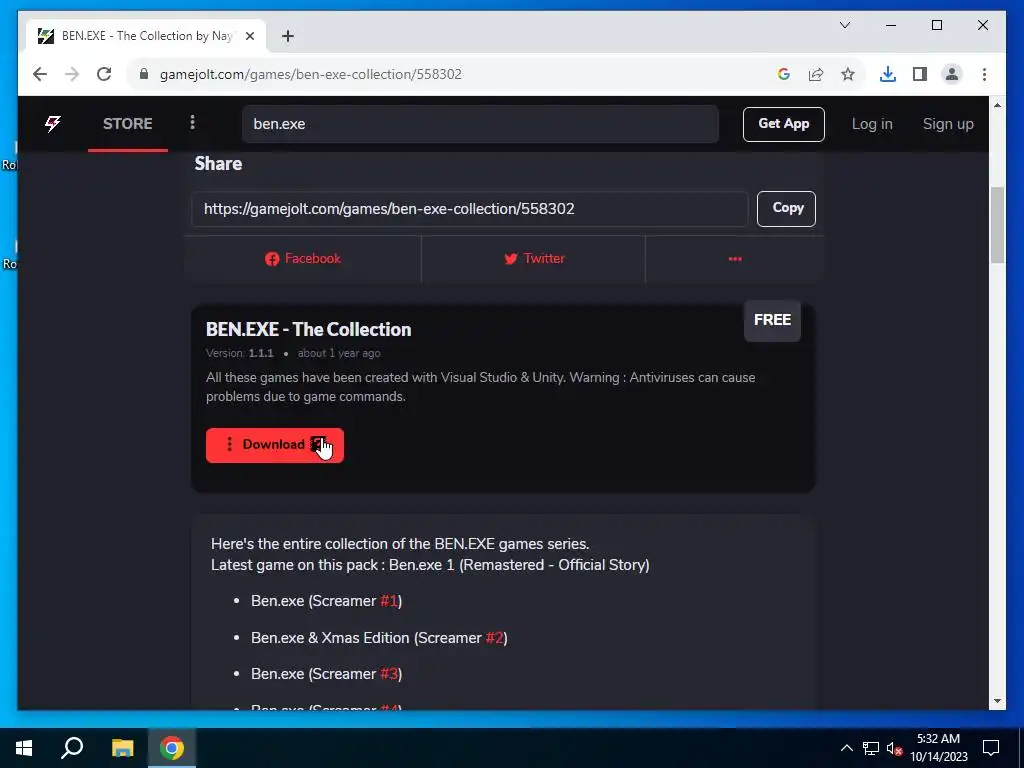Screen dimensions: 1024x768
Task: Click the address bar URL
Action: click(311, 74)
